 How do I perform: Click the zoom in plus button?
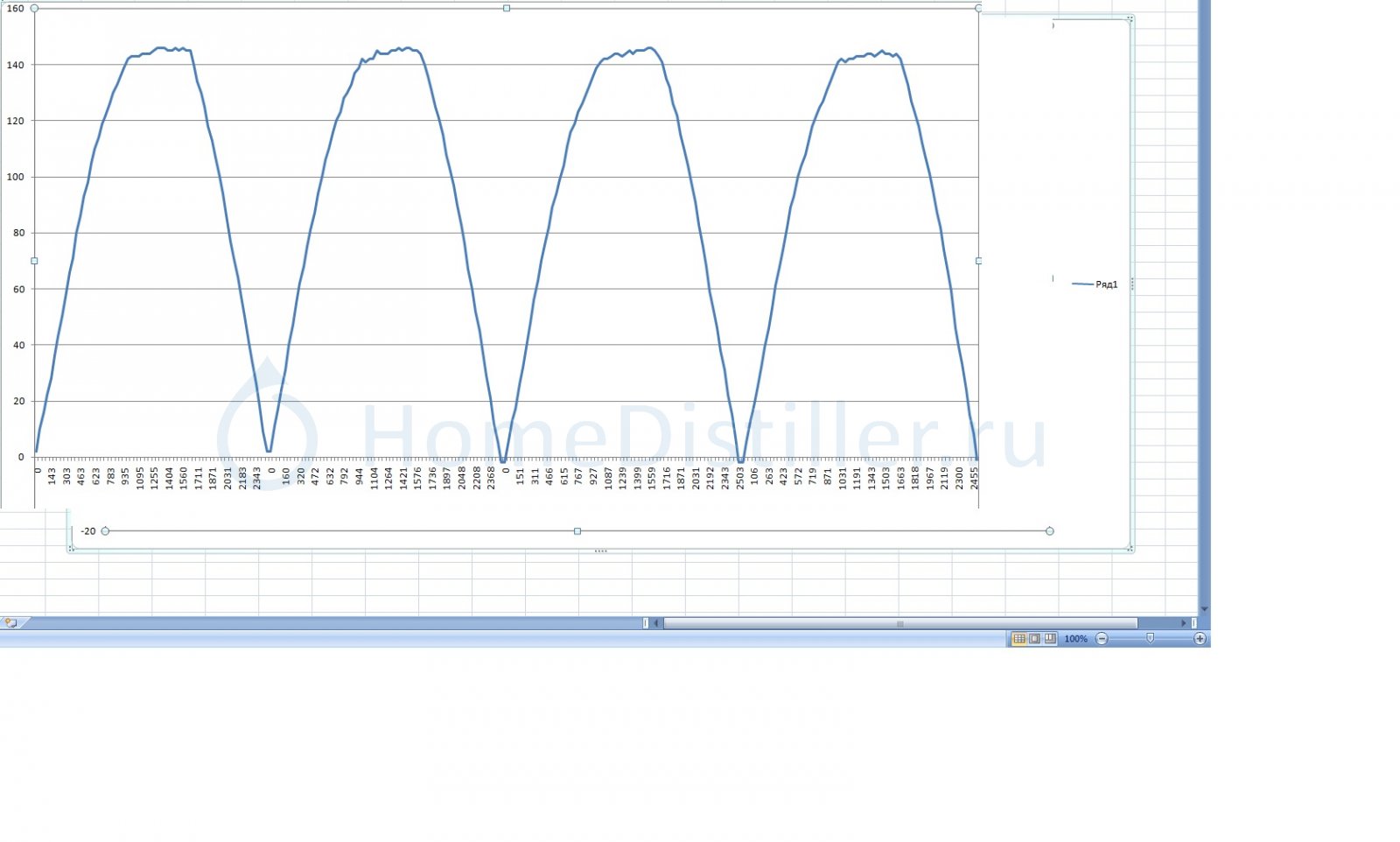pyautogui.click(x=1200, y=639)
